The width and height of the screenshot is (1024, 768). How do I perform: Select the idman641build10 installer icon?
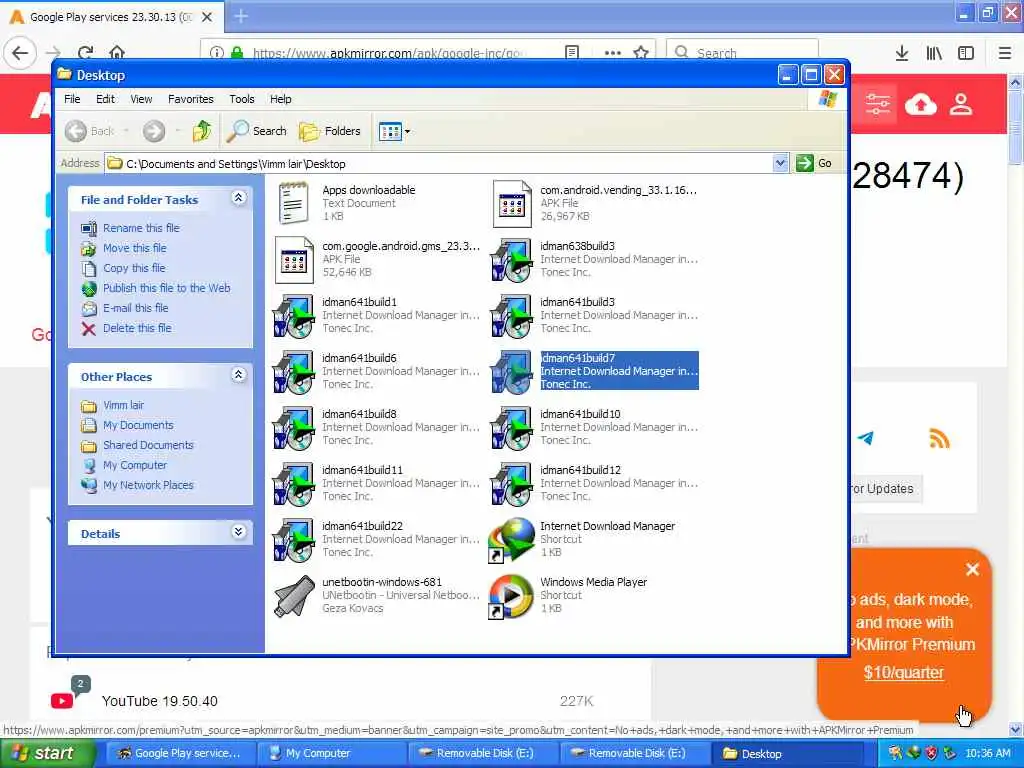point(511,428)
